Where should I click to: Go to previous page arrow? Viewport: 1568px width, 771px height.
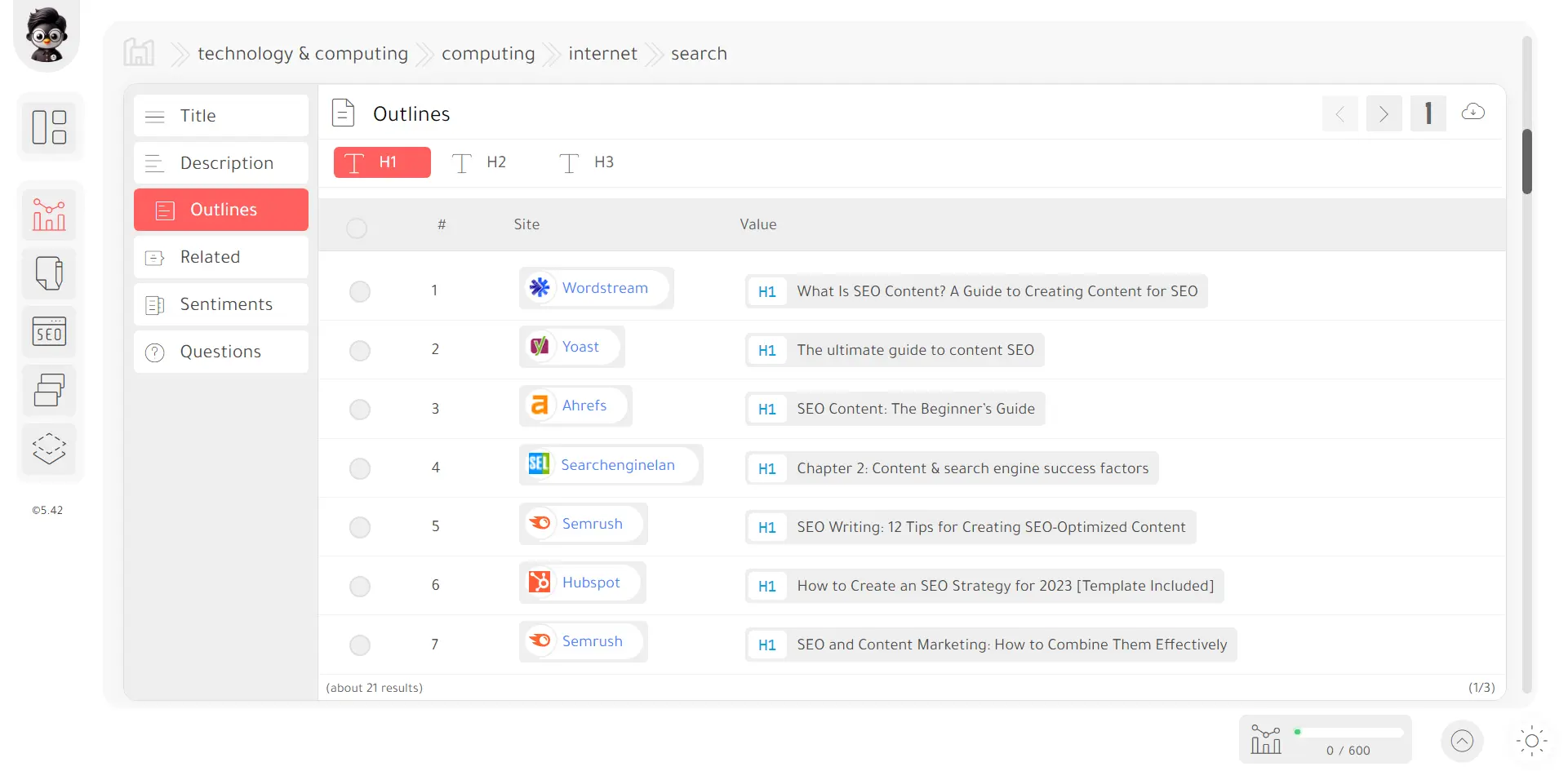[x=1340, y=113]
